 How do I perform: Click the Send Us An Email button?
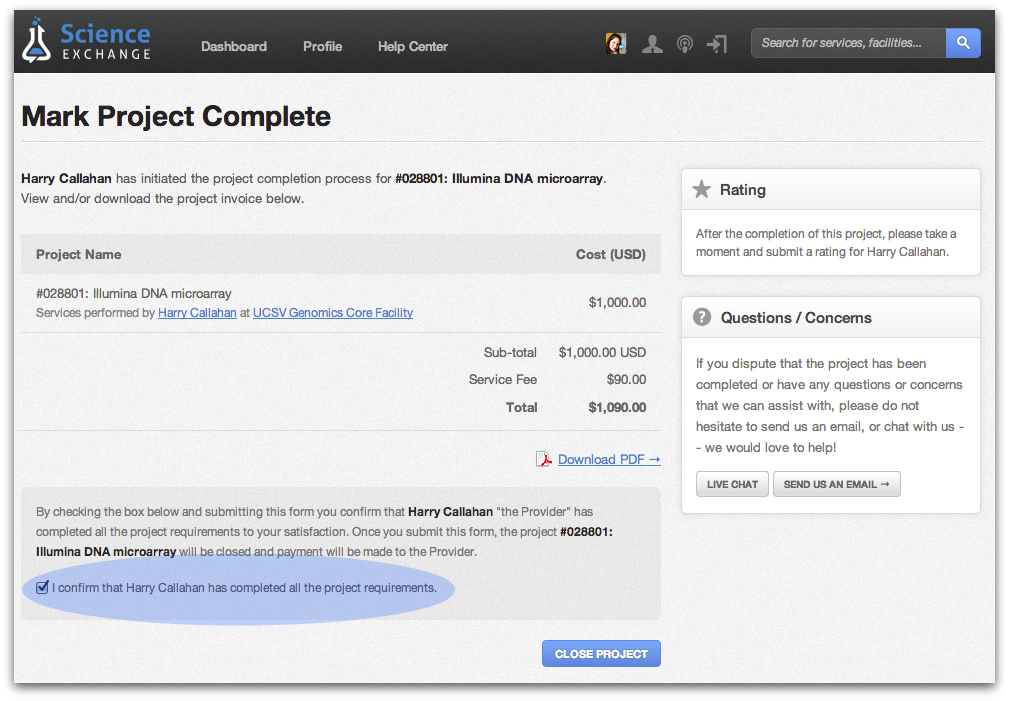836,484
